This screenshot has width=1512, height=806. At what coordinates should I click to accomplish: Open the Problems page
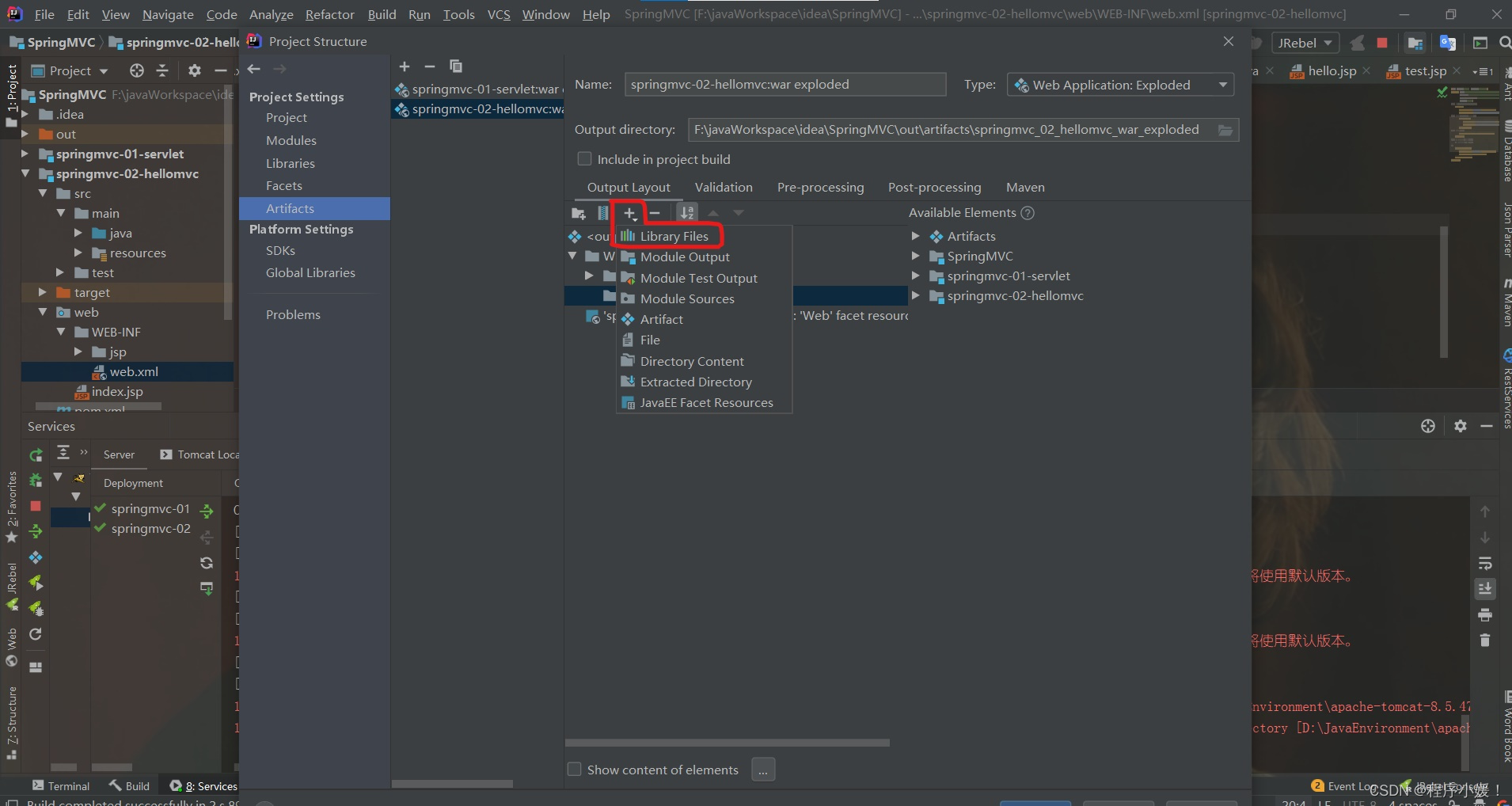pyautogui.click(x=293, y=314)
